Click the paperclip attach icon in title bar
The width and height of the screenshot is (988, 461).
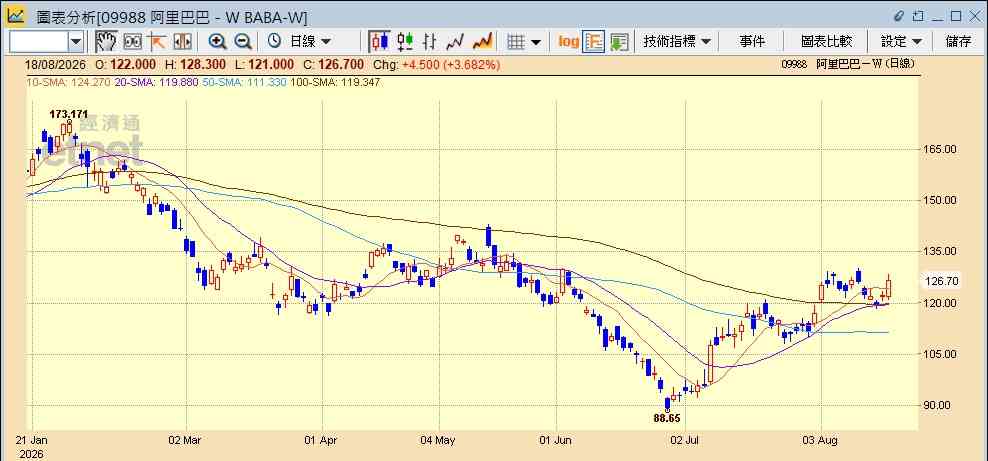click(900, 16)
